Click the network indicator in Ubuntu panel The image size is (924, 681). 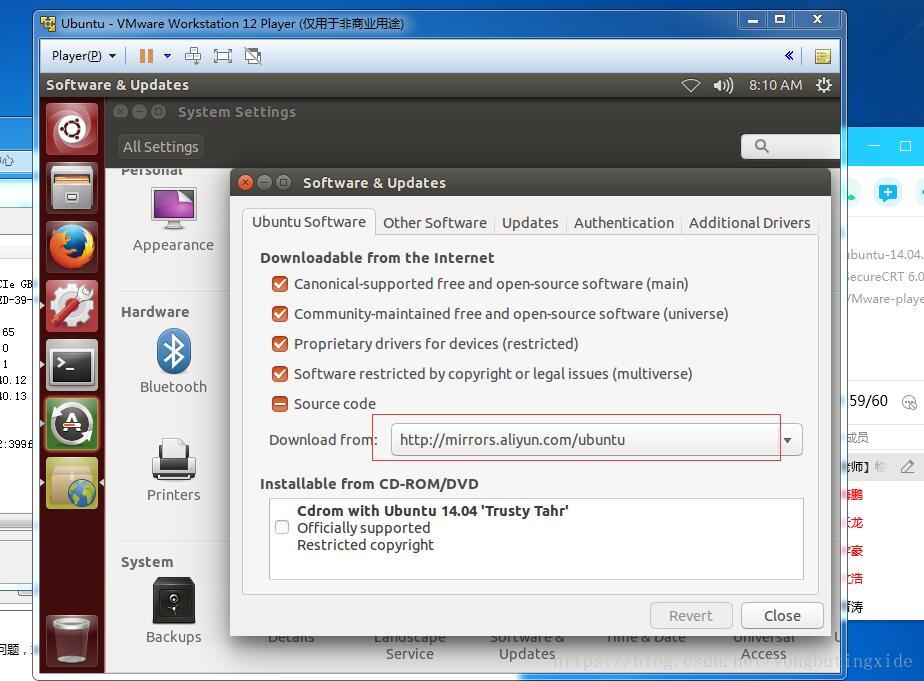point(691,85)
